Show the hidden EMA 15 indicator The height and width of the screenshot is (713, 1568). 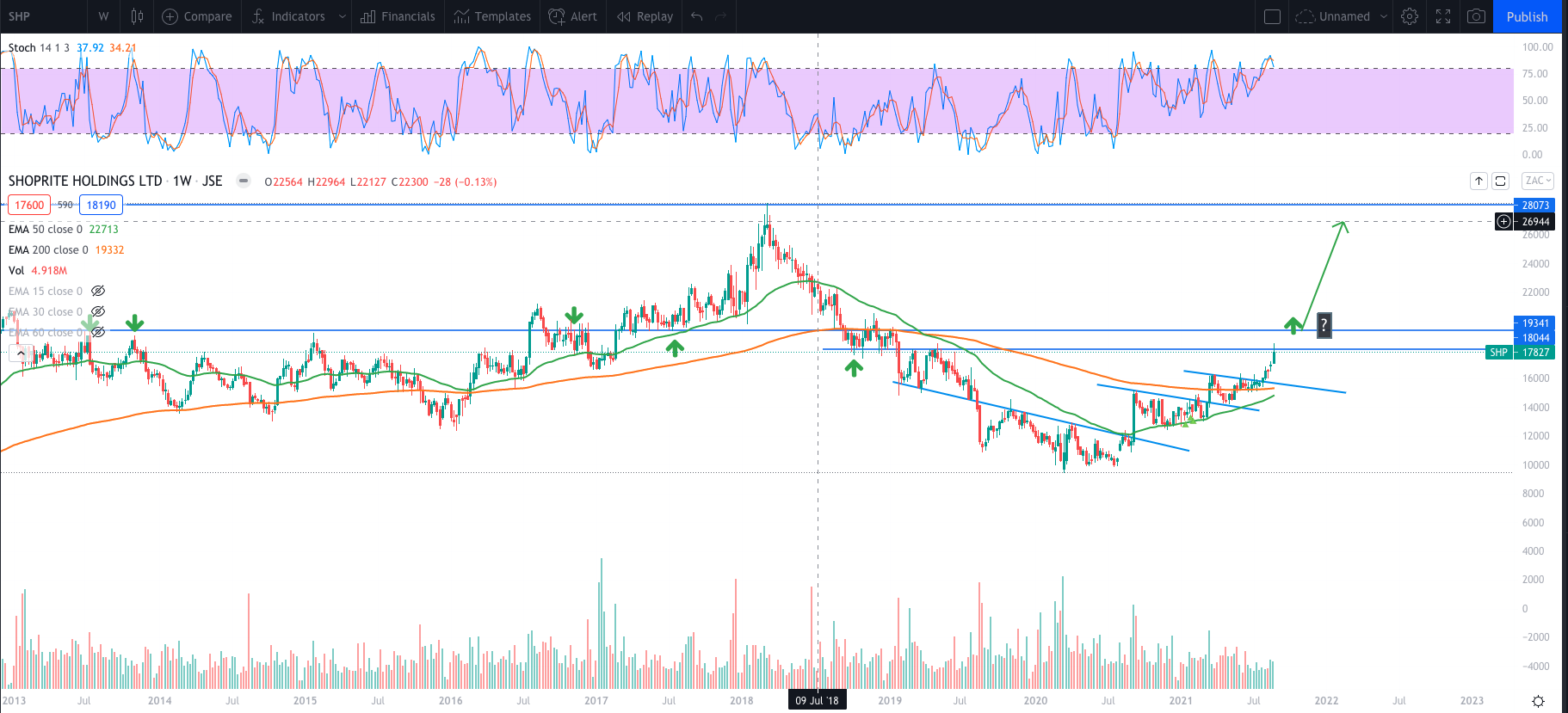coord(98,291)
